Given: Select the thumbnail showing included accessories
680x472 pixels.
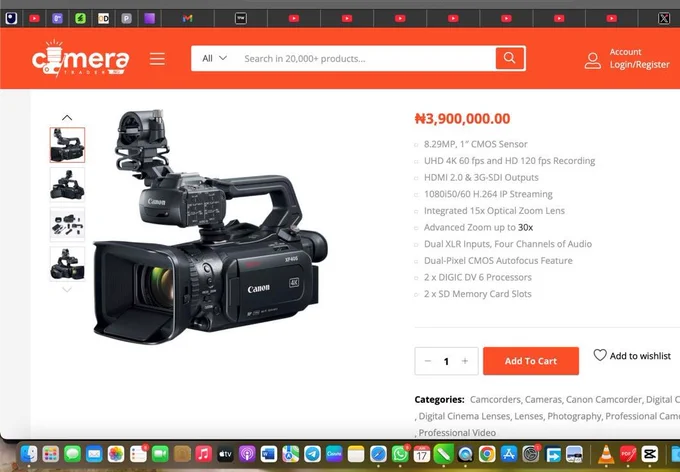Looking at the screenshot, I should [67, 224].
